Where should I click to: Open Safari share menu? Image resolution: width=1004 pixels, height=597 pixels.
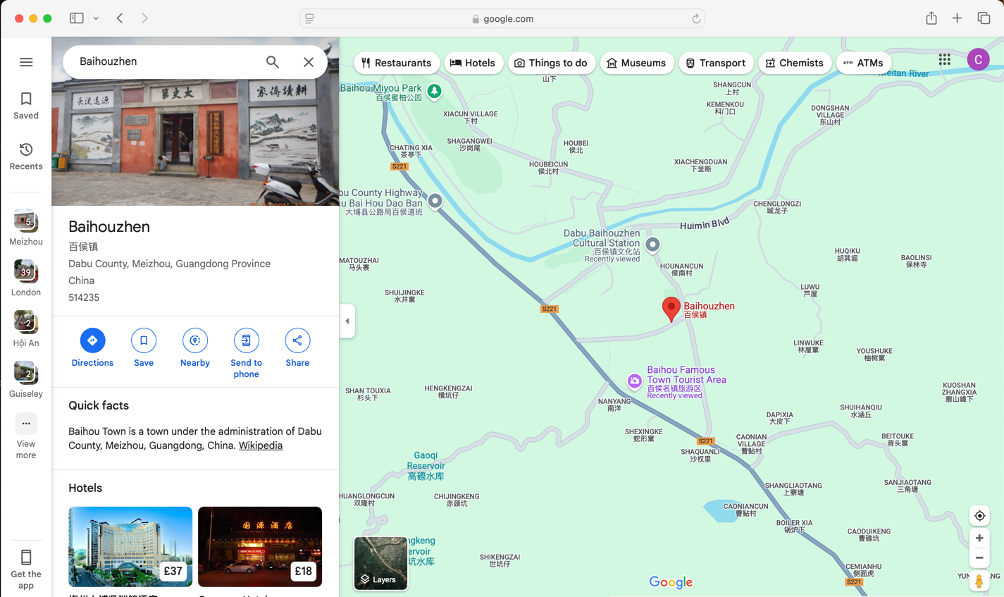(931, 19)
